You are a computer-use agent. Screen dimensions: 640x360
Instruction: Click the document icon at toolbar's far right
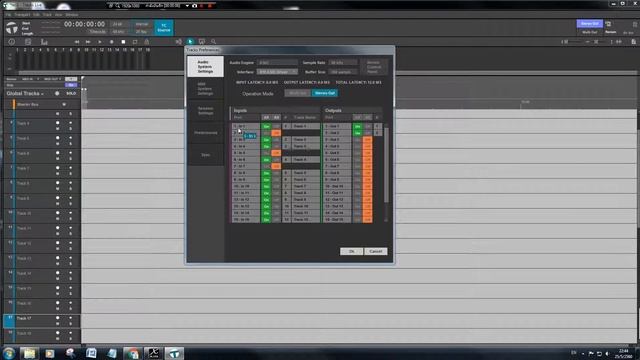pyautogui.click(x=633, y=42)
